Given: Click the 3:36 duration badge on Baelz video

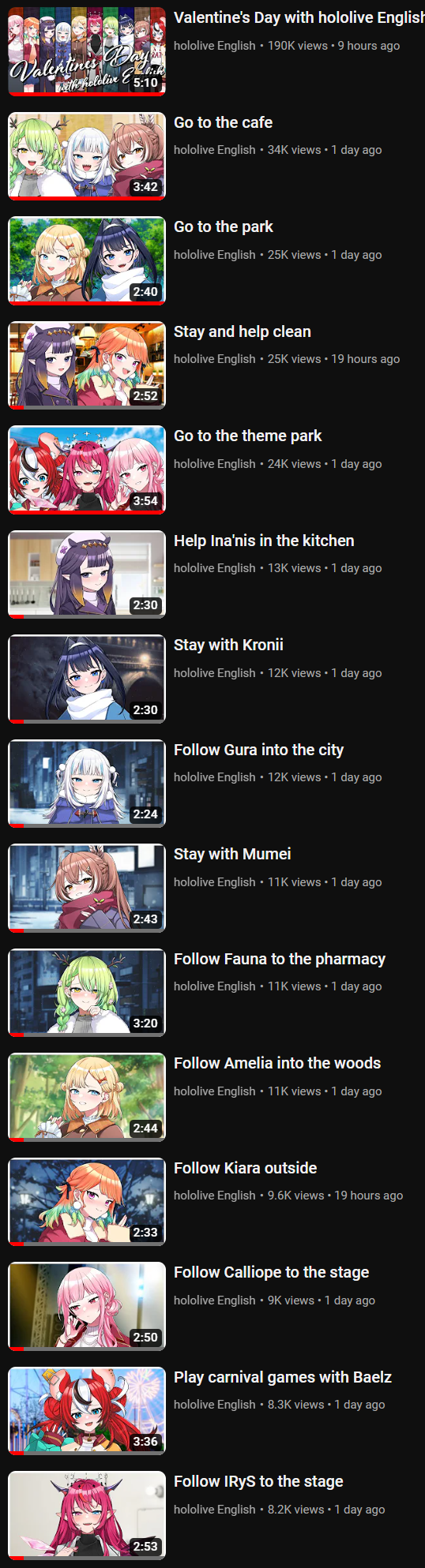Looking at the screenshot, I should [145, 1442].
